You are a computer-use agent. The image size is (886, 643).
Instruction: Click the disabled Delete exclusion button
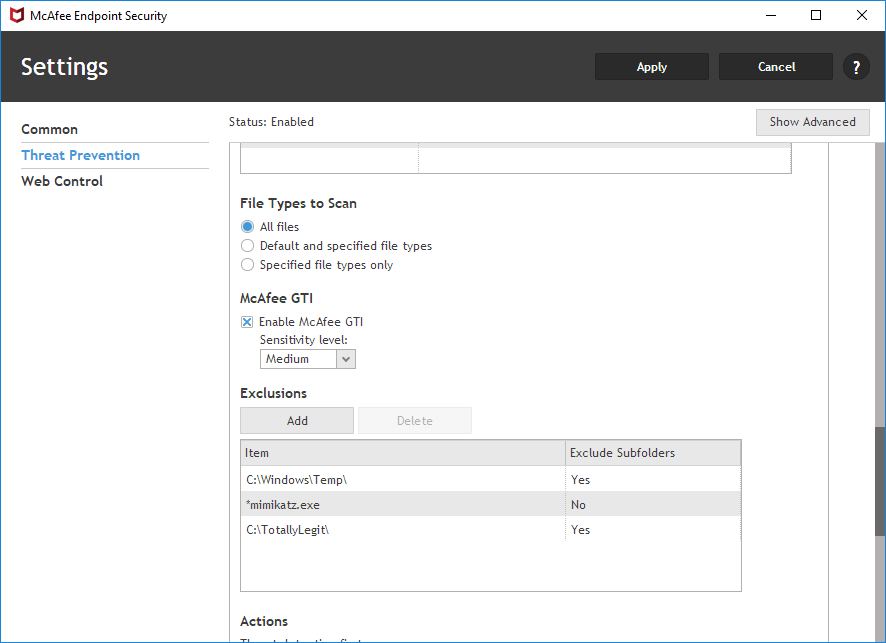point(415,420)
